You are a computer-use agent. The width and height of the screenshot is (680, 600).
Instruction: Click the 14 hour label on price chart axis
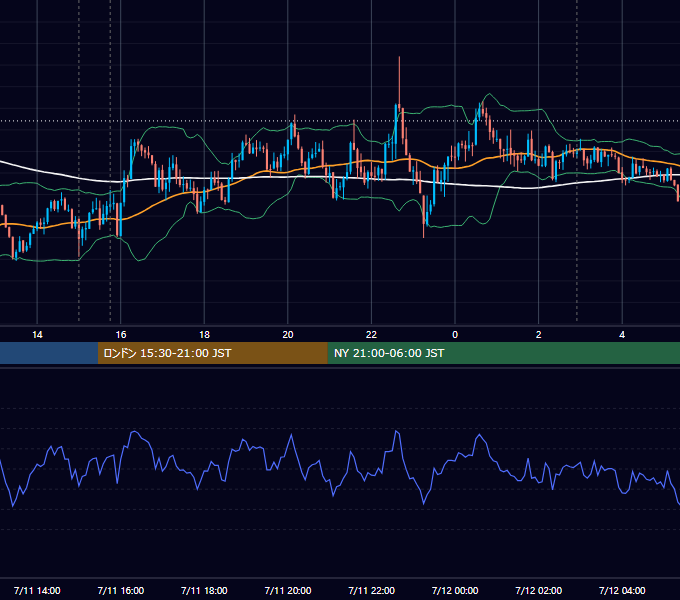tap(37, 335)
